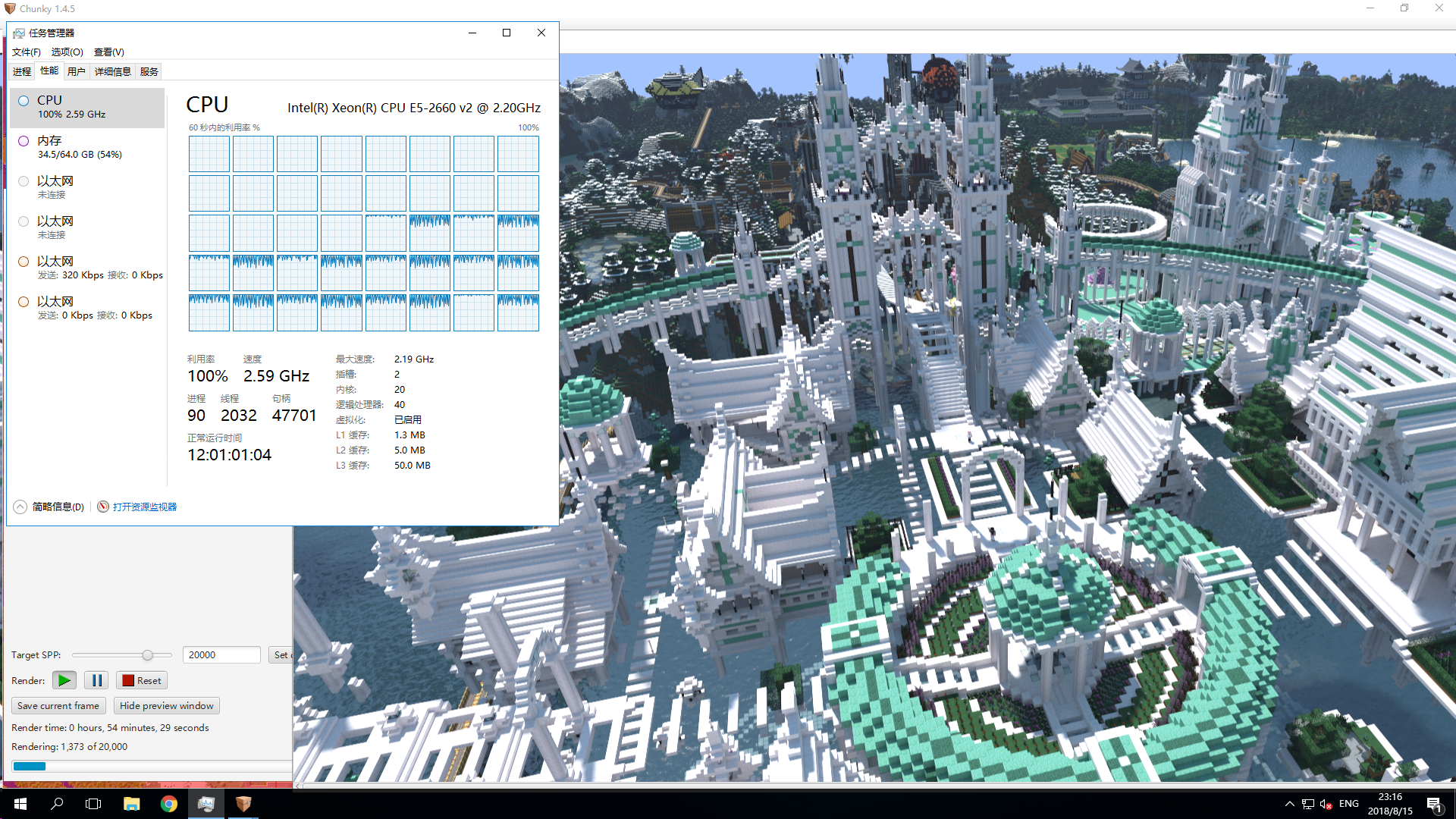Image resolution: width=1456 pixels, height=819 pixels.
Task: Open the 文件(F) menu
Action: 26,52
